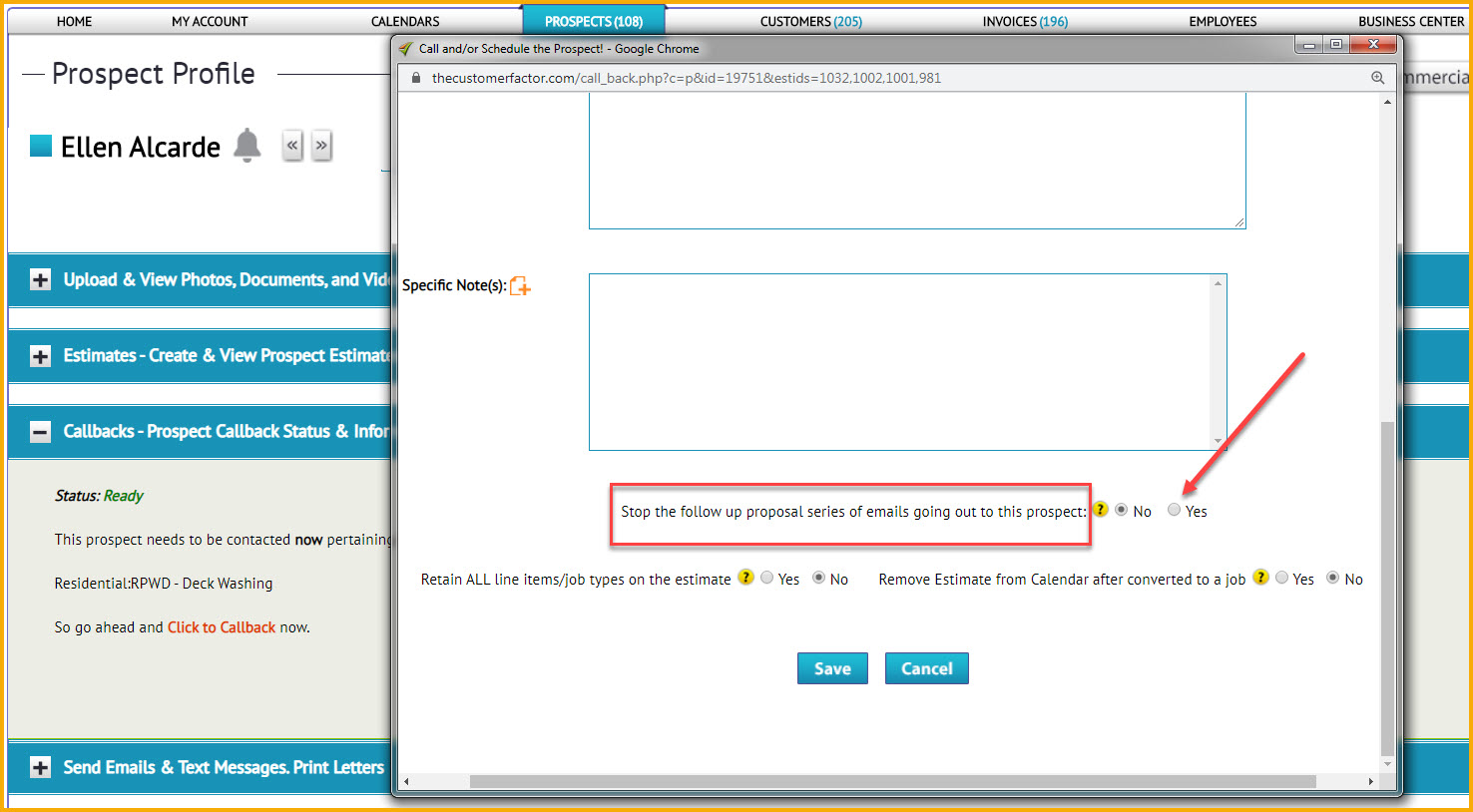1473x812 pixels.
Task: Expand Estimates - Create & View Prospect Estimates
Action: [40, 356]
